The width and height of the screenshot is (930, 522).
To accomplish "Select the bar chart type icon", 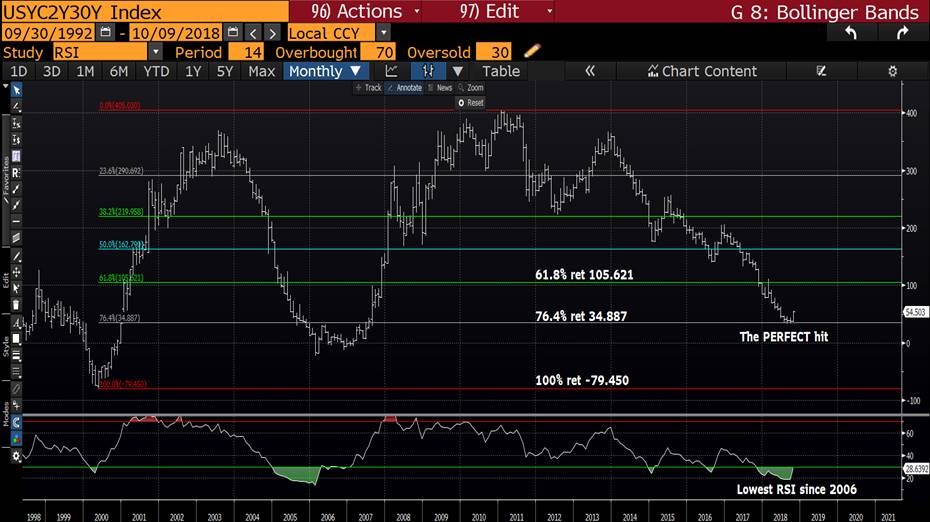I will [428, 71].
